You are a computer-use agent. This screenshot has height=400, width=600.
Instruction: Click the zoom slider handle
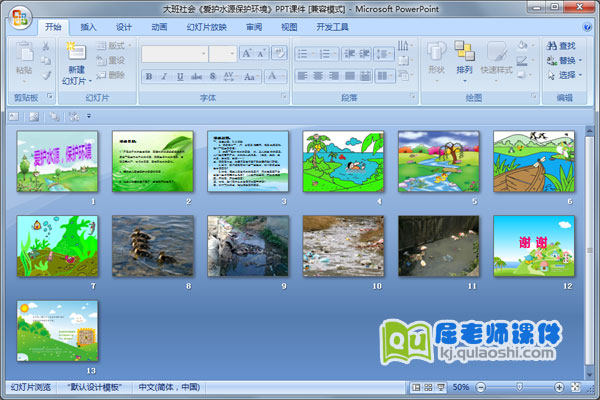[x=519, y=387]
